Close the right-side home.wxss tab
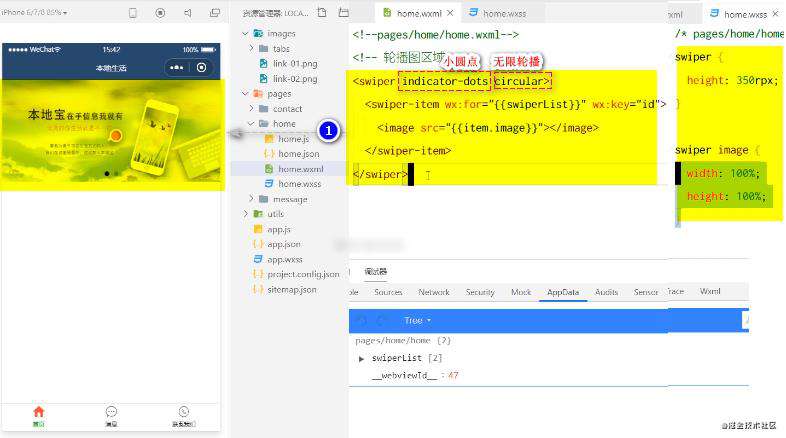Screen dimensions: 786x438 775,14
